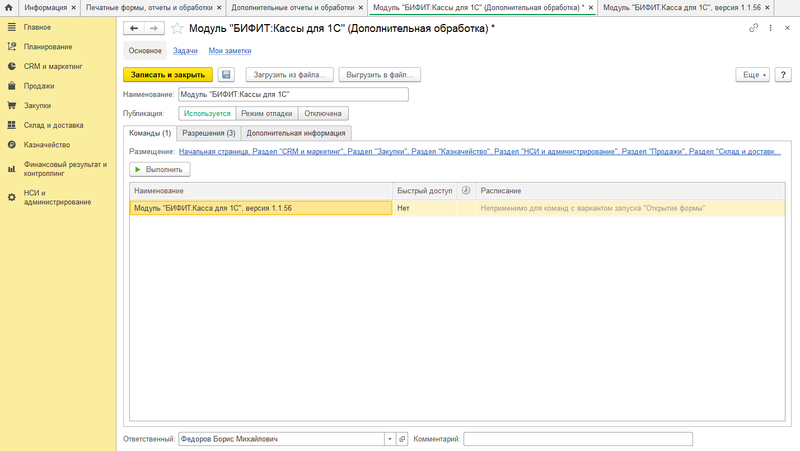Click the Расписание column header
The height and width of the screenshot is (451, 800).
[x=630, y=191]
